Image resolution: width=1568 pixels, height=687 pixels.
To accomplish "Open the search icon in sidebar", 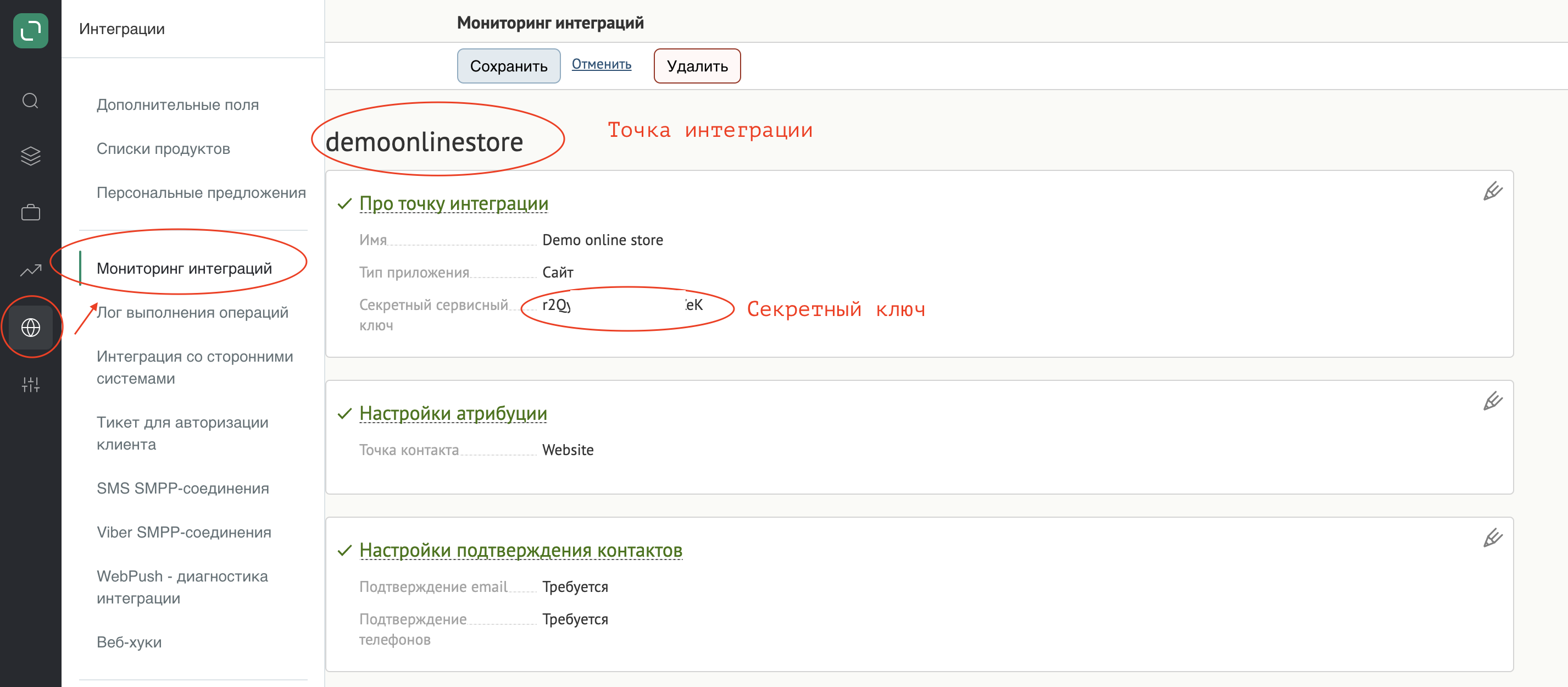I will tap(30, 101).
